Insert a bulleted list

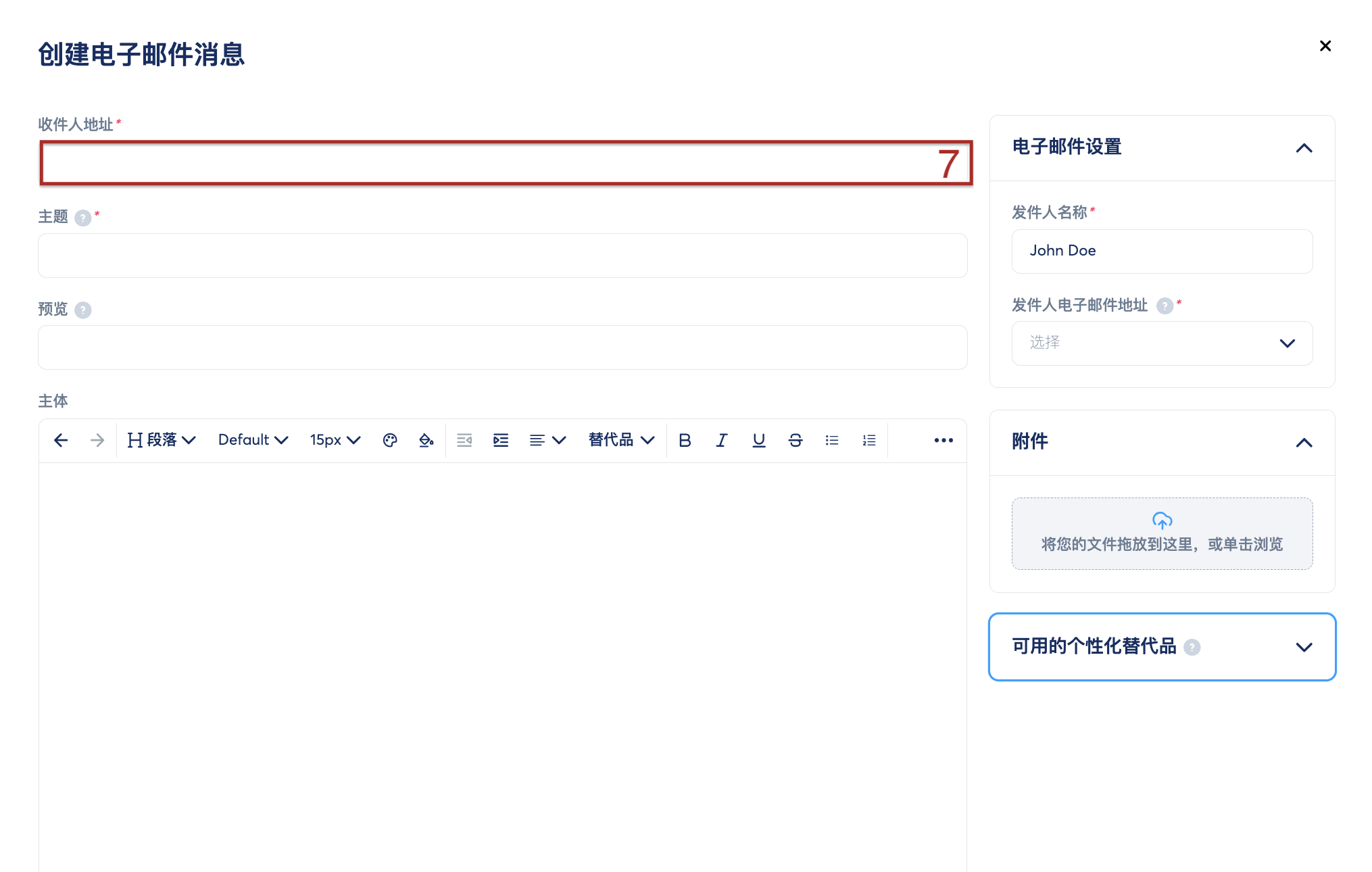pos(832,440)
